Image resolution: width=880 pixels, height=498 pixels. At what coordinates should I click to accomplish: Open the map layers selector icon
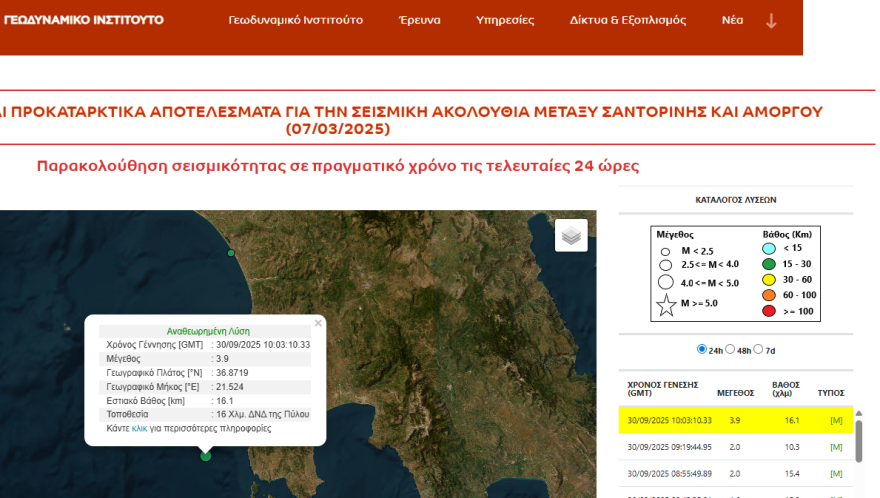(x=571, y=235)
